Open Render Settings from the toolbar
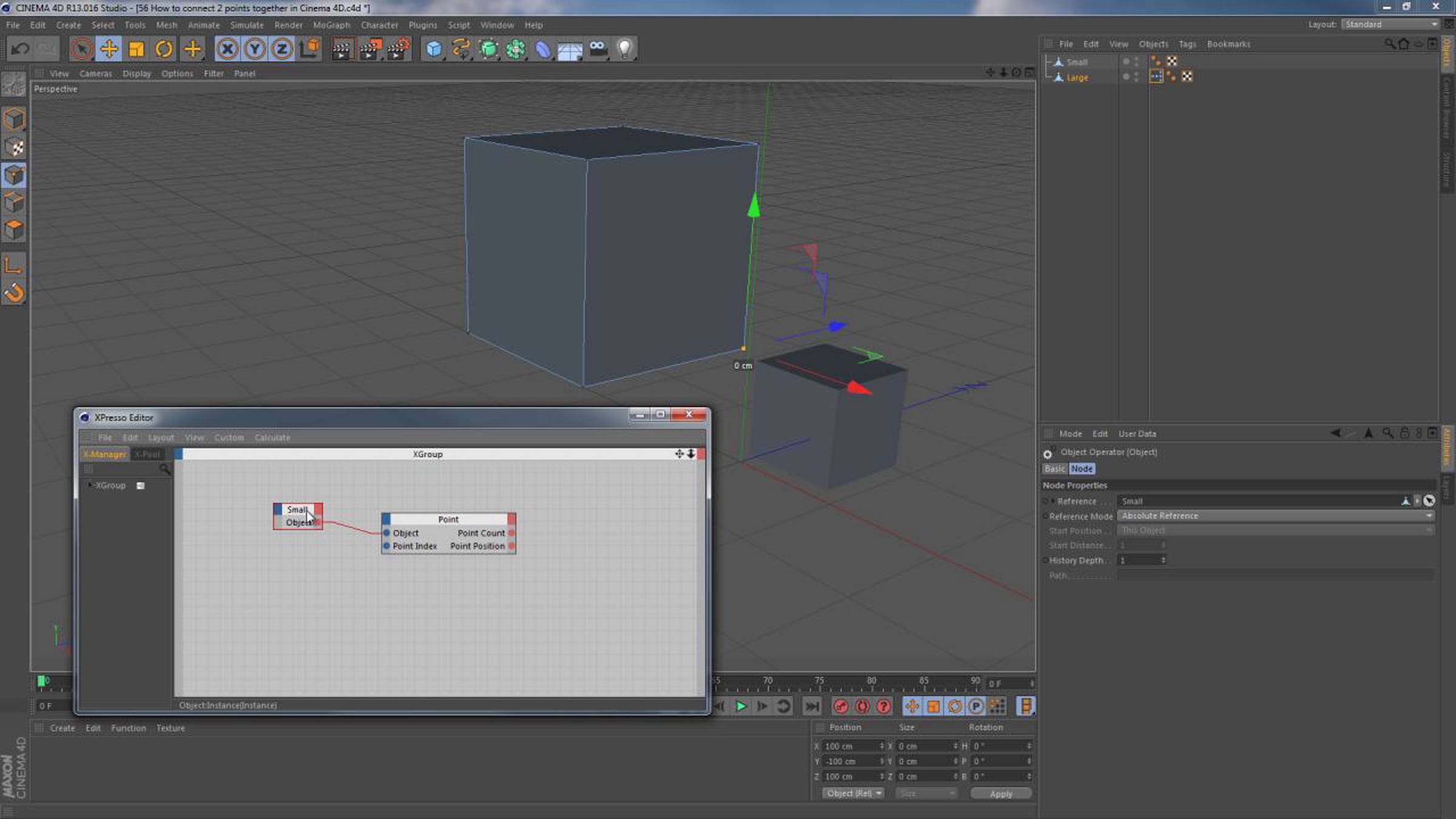Viewport: 1456px width, 819px height. point(398,49)
